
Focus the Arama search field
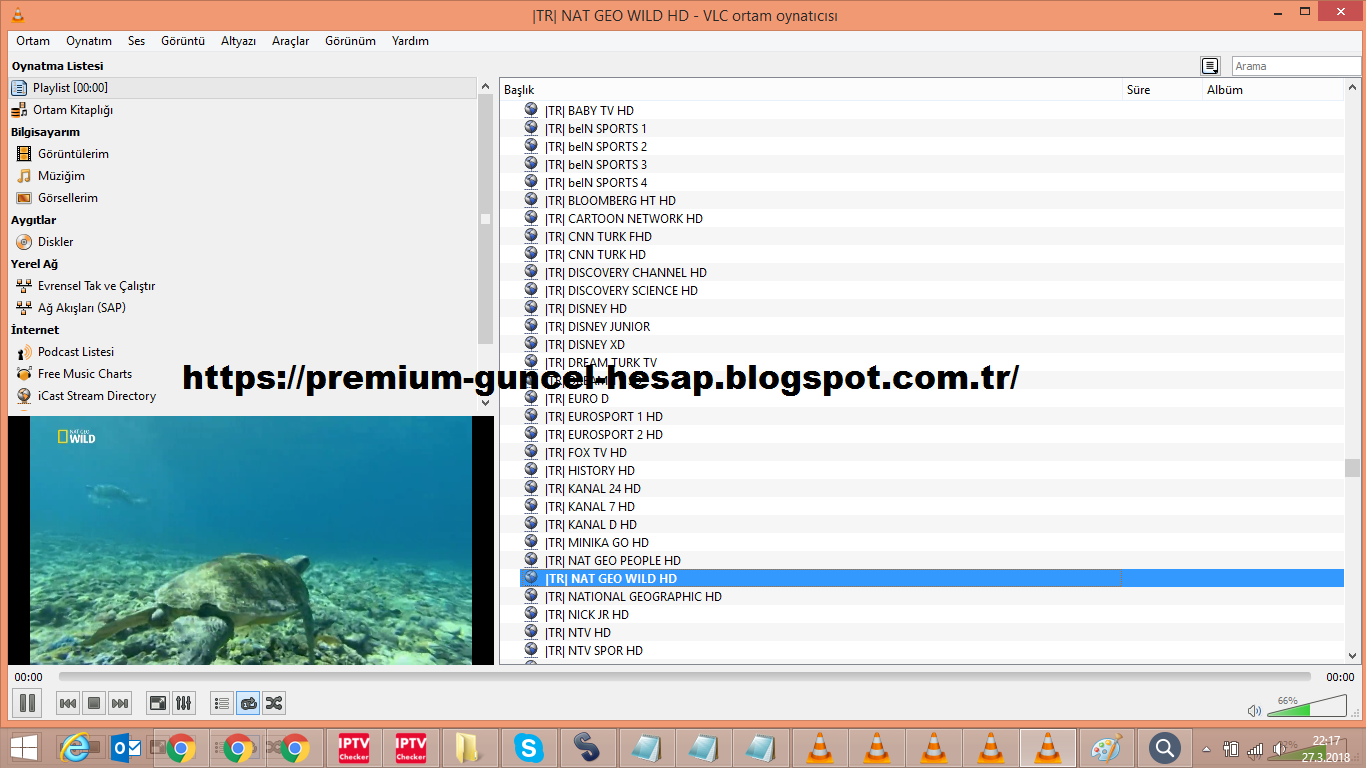tap(1296, 66)
